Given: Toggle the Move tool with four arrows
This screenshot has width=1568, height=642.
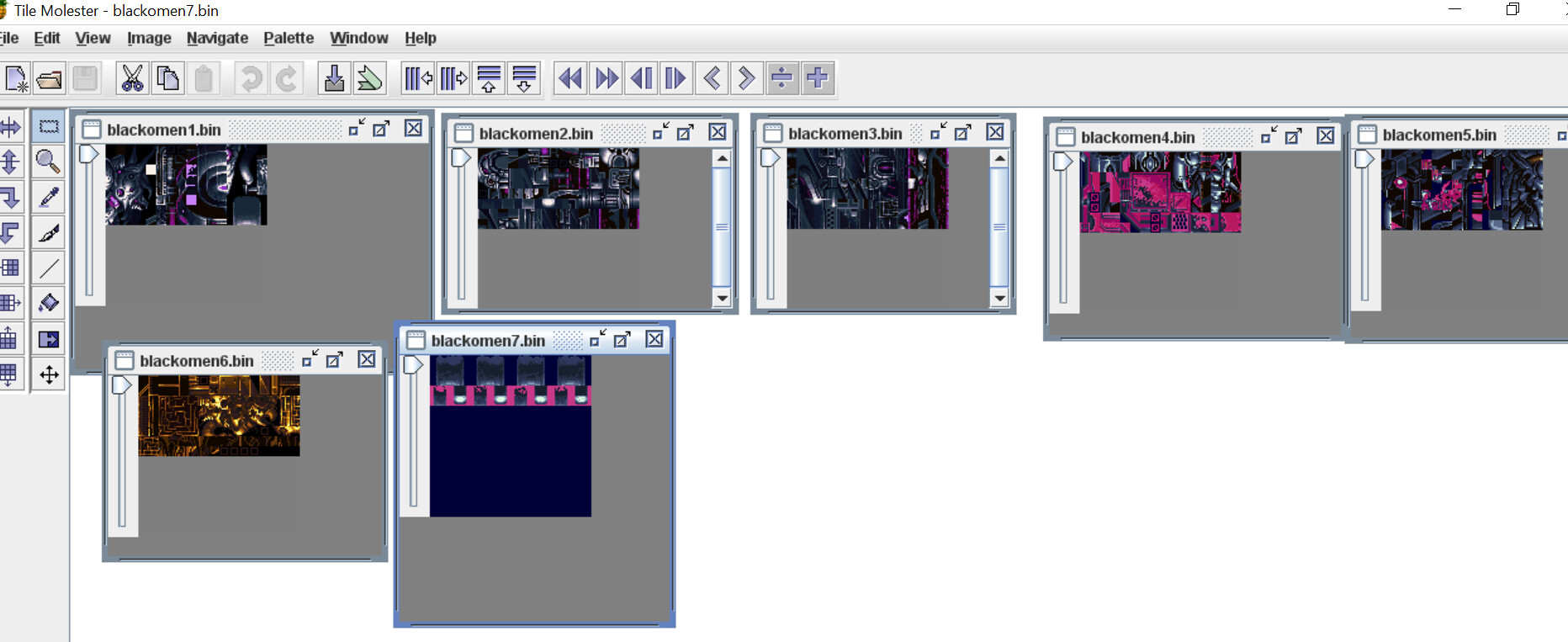Looking at the screenshot, I should coord(49,374).
